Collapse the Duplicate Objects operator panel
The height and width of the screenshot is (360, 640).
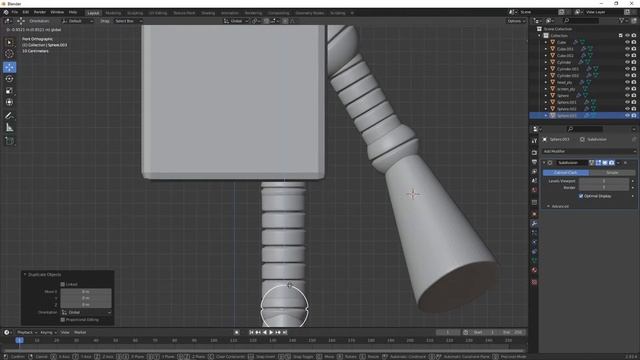[25, 275]
